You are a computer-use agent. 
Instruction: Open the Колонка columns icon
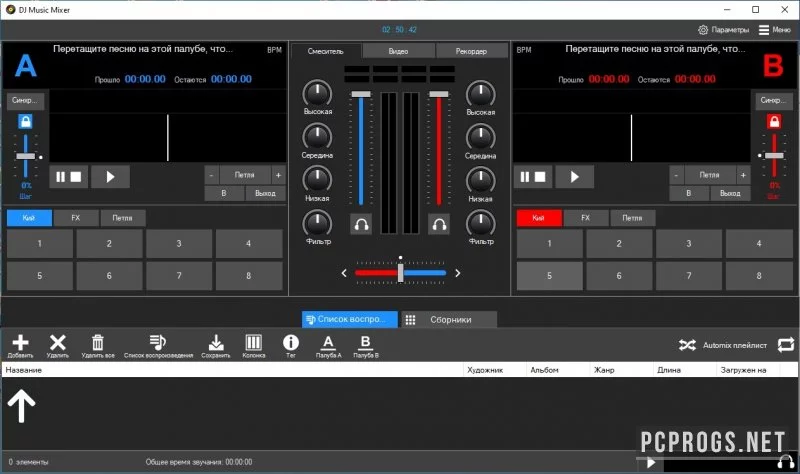click(254, 342)
